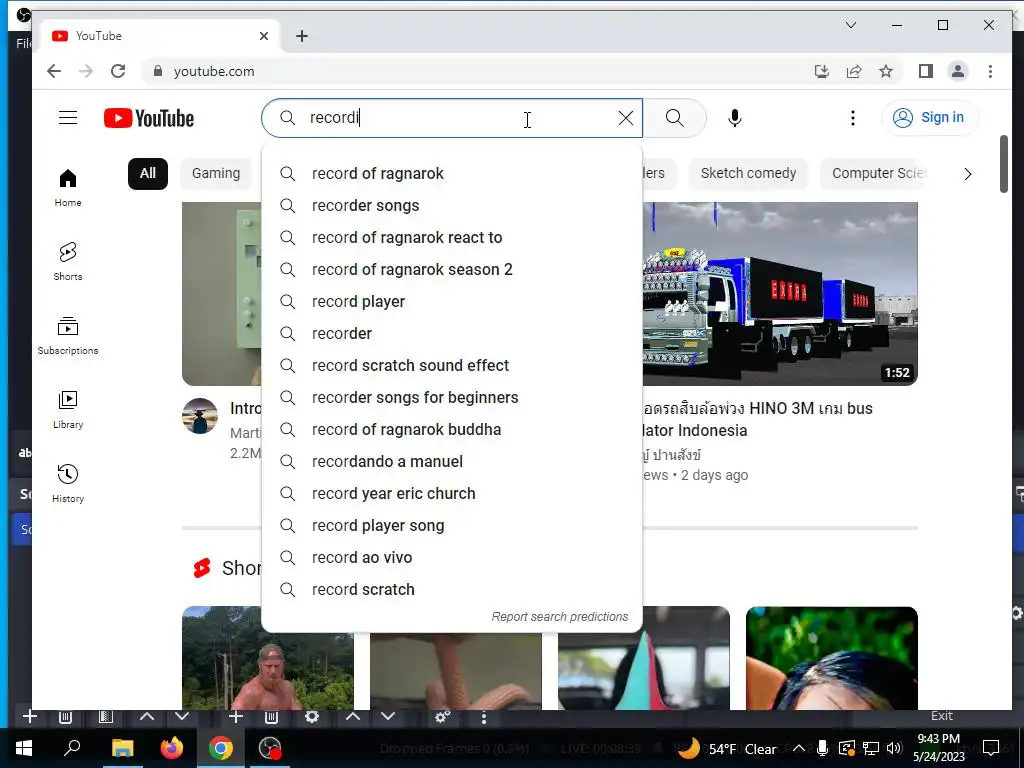
Task: Click the YouTube page vertical scrollbar
Action: tap(1004, 164)
